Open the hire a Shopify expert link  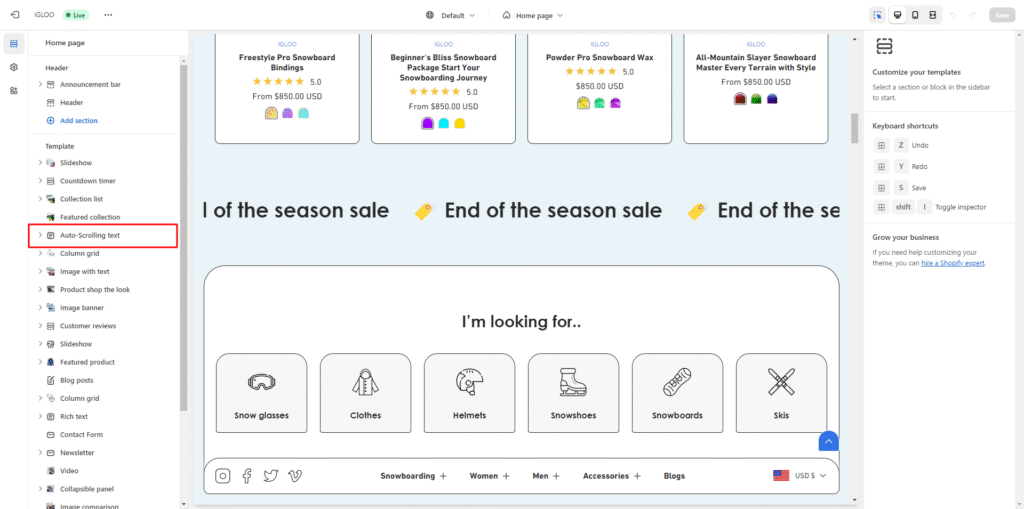[x=952, y=263]
